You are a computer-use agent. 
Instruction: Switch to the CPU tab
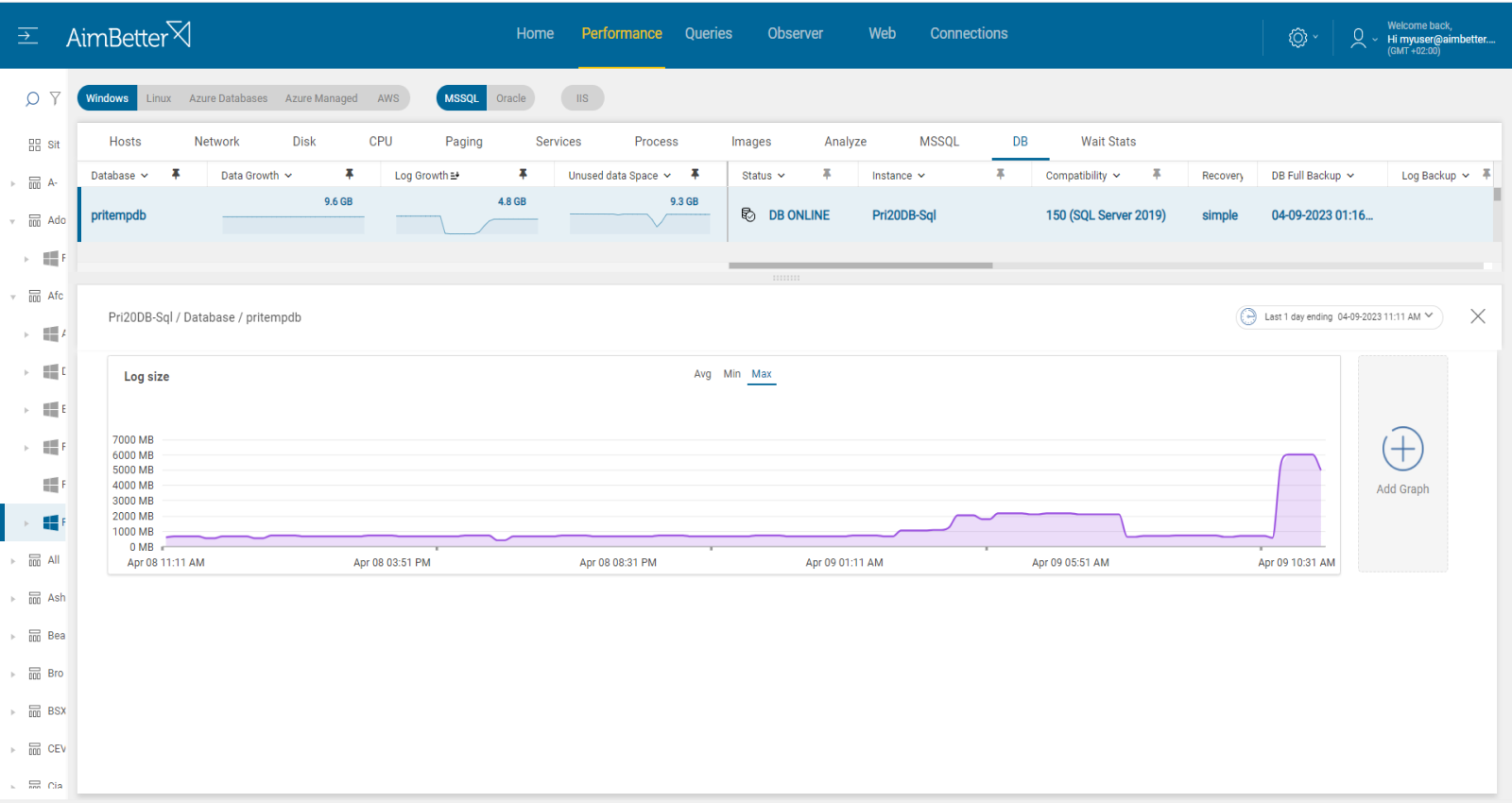pyautogui.click(x=381, y=142)
